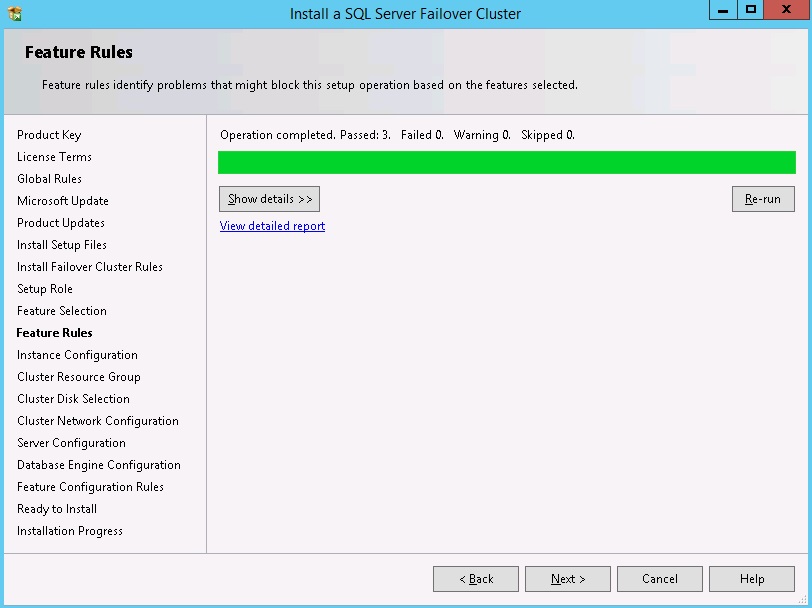812x608 pixels.
Task: Open the View detailed report link
Action: tap(272, 226)
